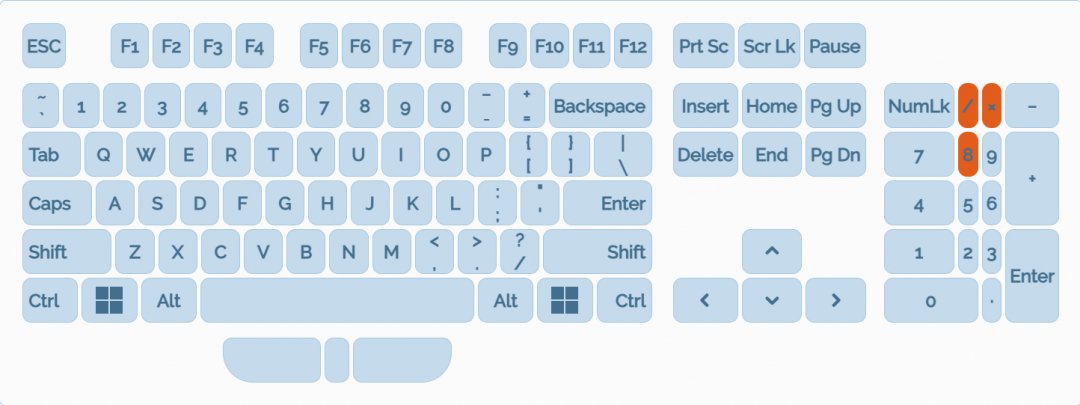Click the Delete key

[x=705, y=155]
